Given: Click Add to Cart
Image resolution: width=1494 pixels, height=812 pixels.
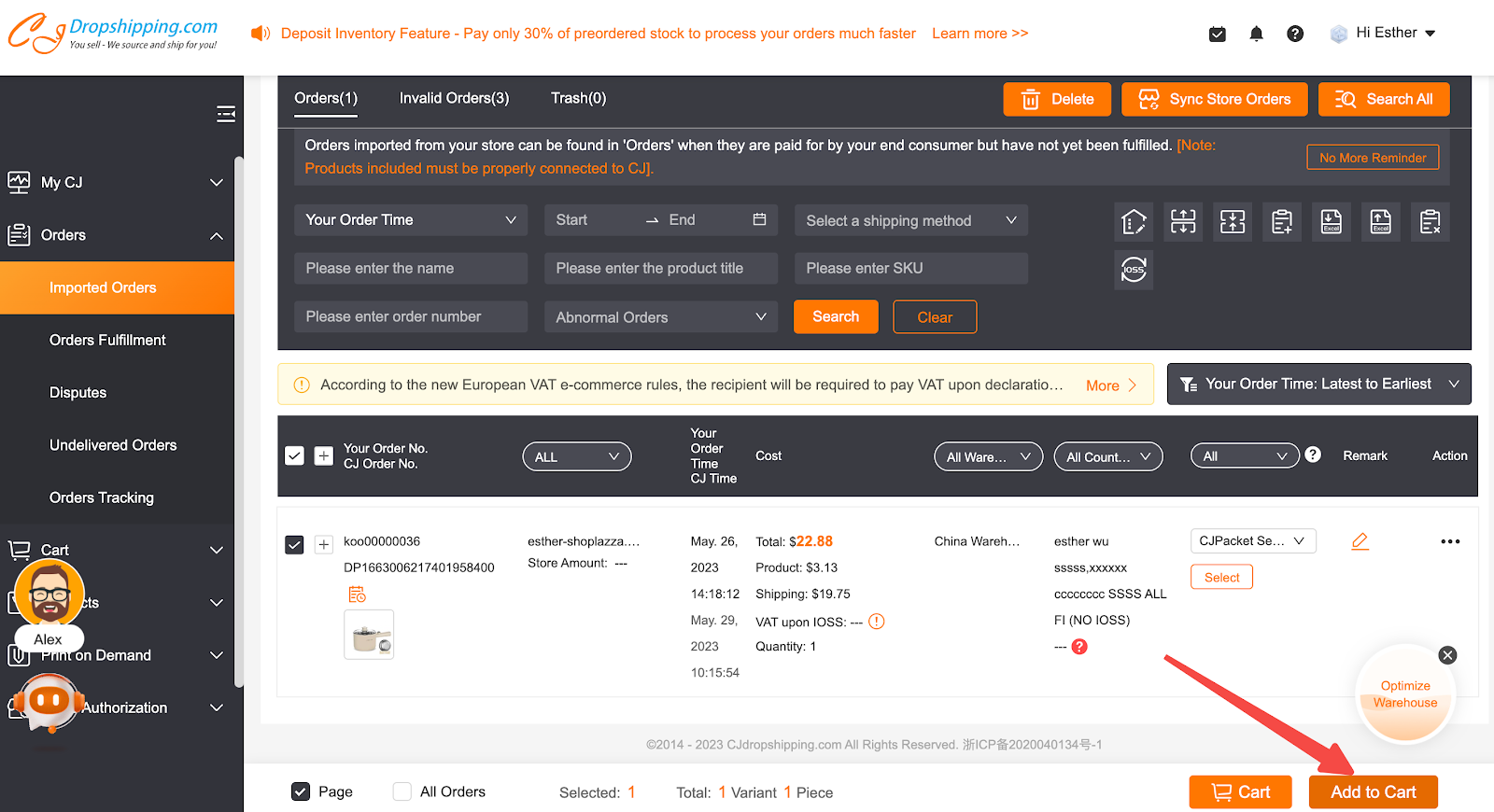Looking at the screenshot, I should click(x=1373, y=791).
